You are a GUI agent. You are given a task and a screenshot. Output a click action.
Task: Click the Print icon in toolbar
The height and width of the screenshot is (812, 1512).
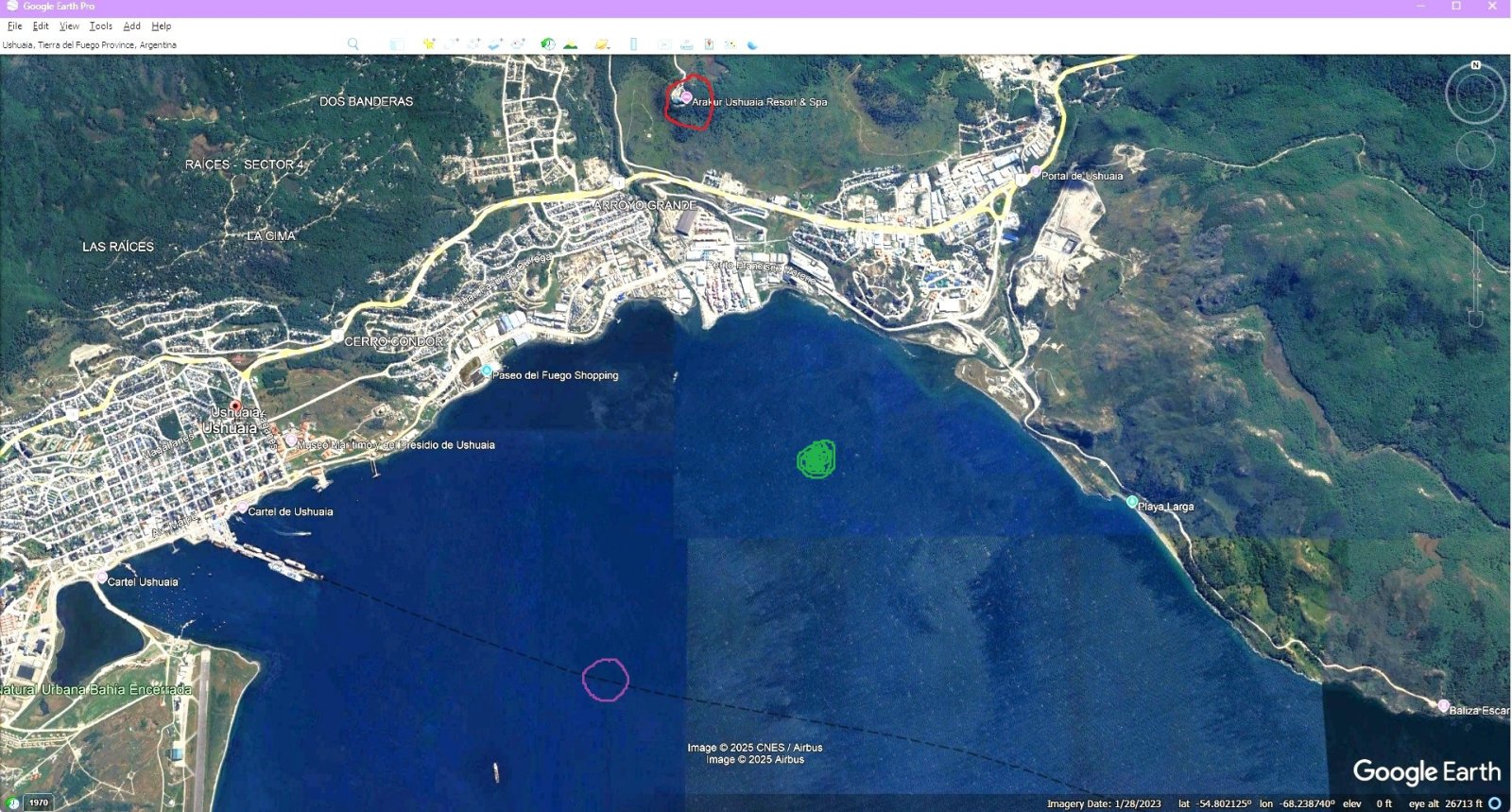pos(687,44)
